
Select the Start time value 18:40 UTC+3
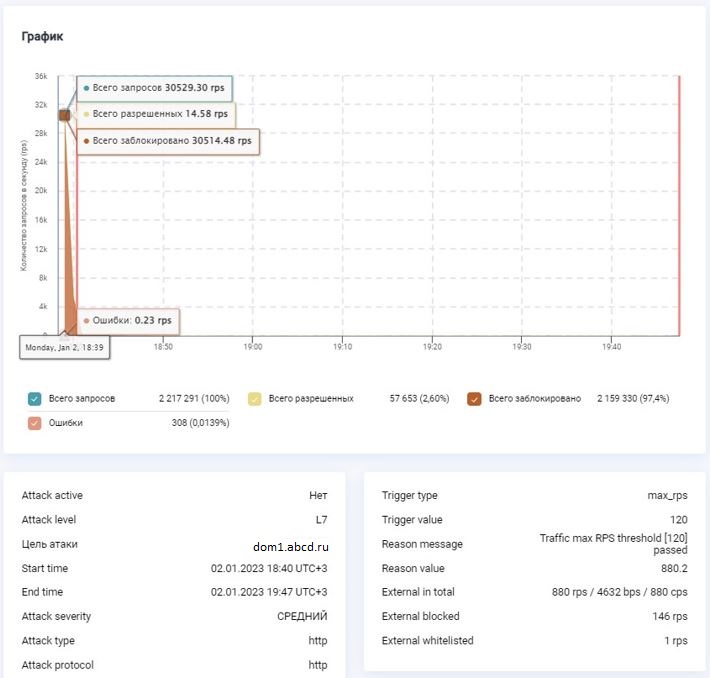tap(269, 568)
